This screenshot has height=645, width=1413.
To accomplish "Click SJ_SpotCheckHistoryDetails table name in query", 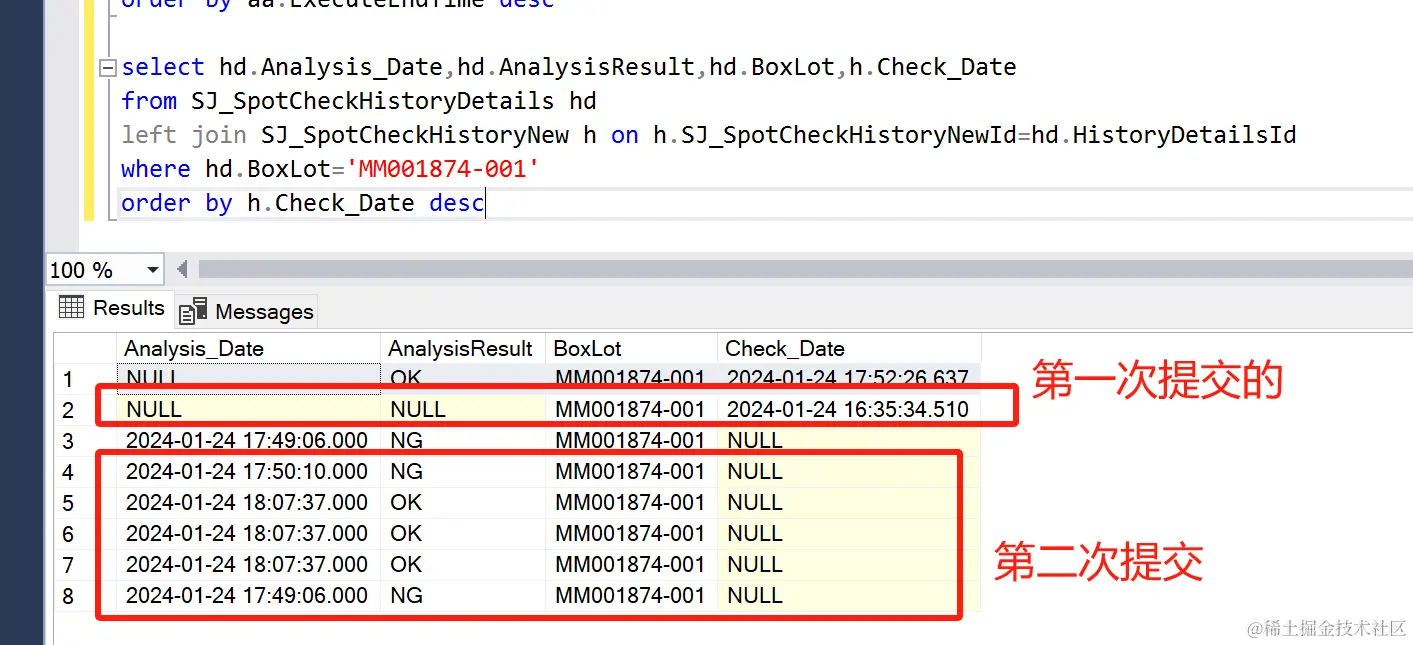I will tap(373, 101).
